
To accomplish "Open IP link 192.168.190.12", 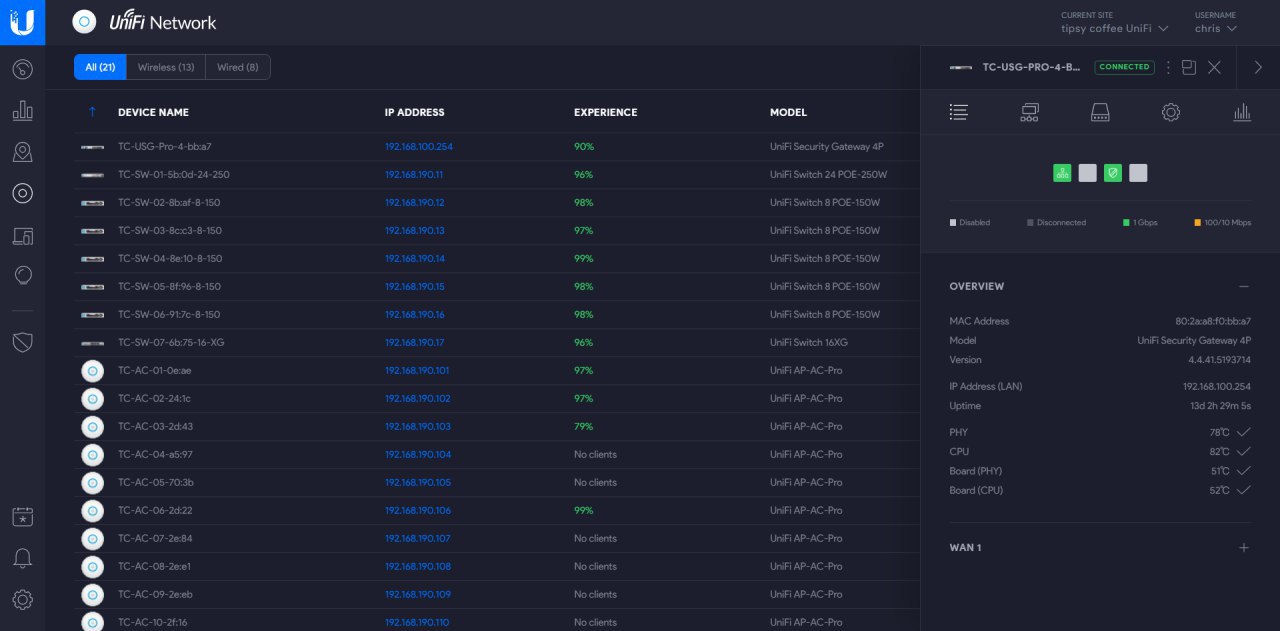I will pos(415,203).
